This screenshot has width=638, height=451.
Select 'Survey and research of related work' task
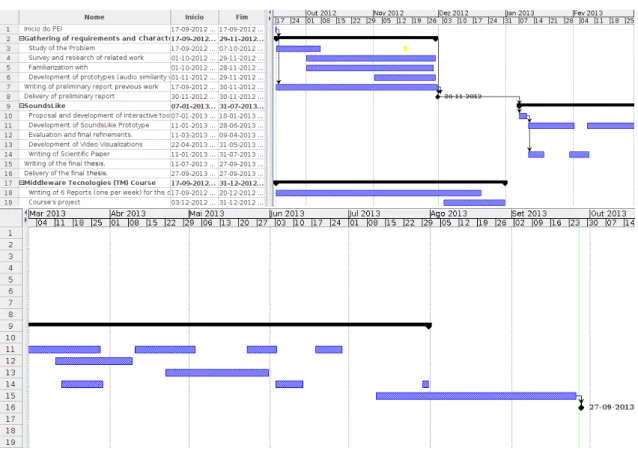[86, 58]
